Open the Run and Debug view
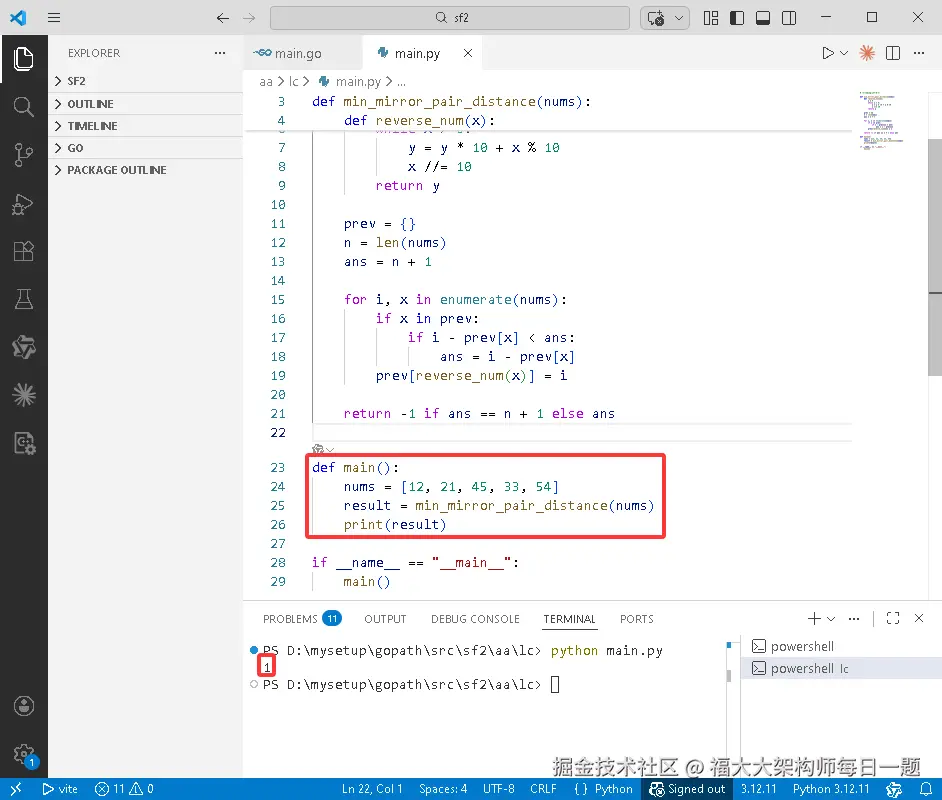This screenshot has width=942, height=800. point(23,204)
